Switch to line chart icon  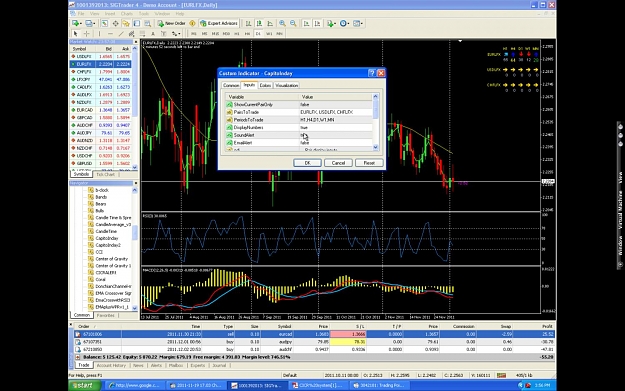click(270, 24)
